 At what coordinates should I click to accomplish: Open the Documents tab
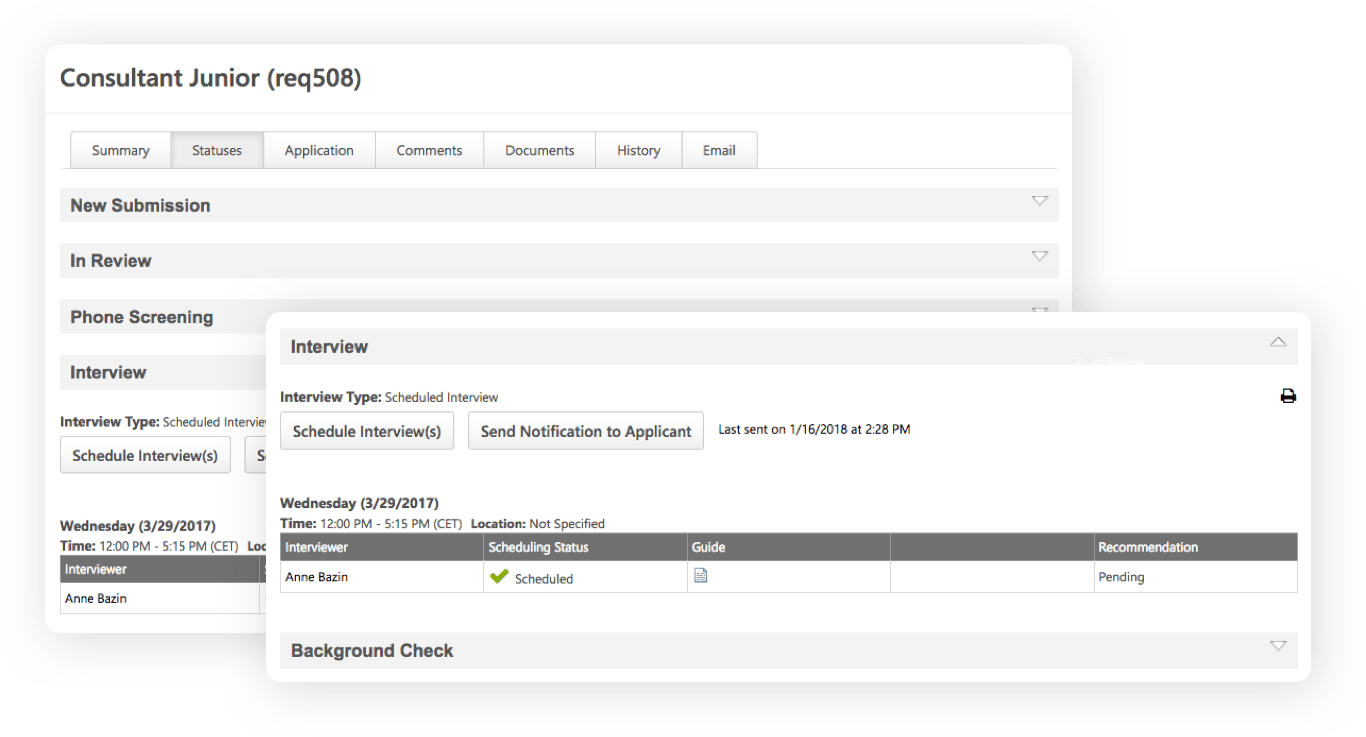click(539, 150)
